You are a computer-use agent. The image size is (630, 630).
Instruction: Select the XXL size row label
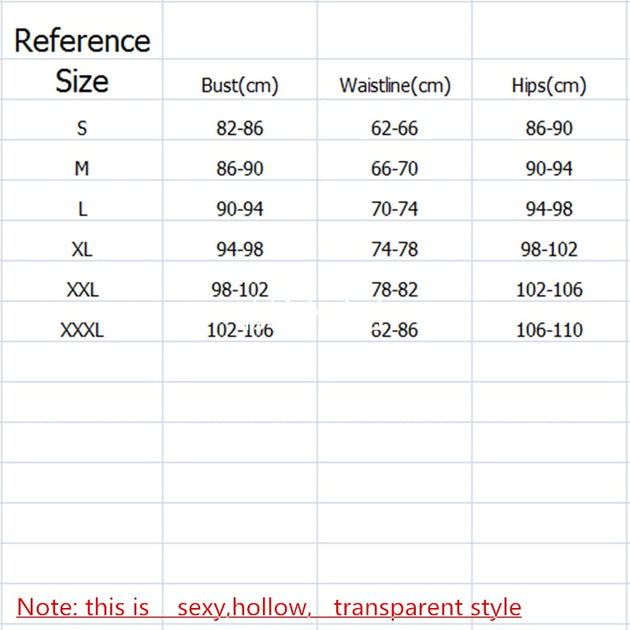point(82,290)
